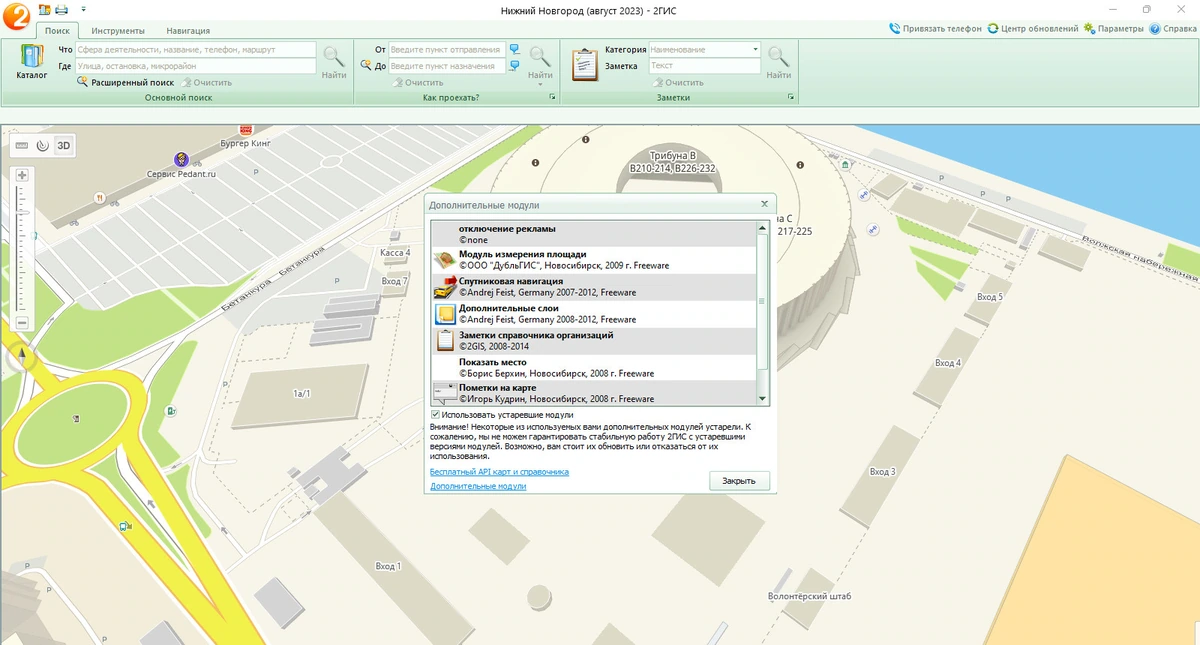This screenshot has height=645, width=1200.
Task: Click the Касса 4 label on map
Action: [x=396, y=253]
